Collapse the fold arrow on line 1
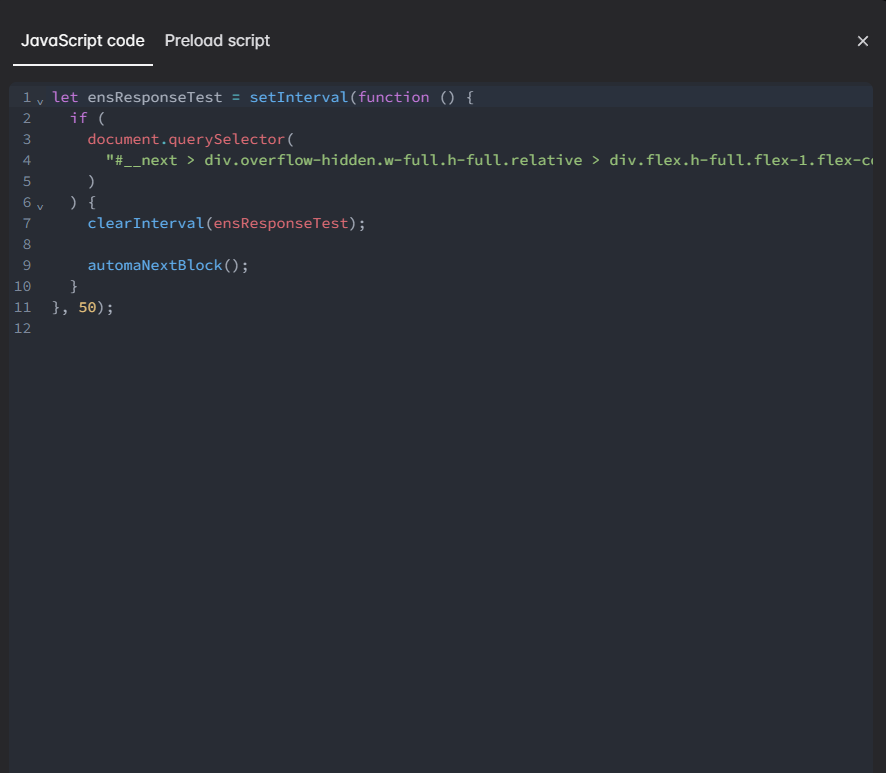Viewport: 886px width, 773px height. [40, 100]
